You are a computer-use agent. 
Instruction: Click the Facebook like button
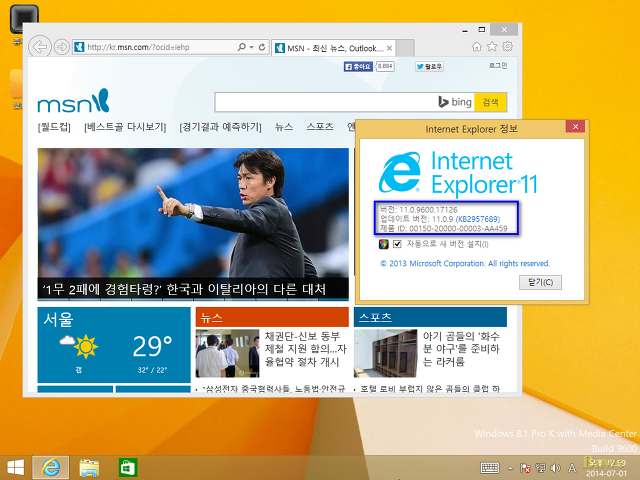pos(358,67)
